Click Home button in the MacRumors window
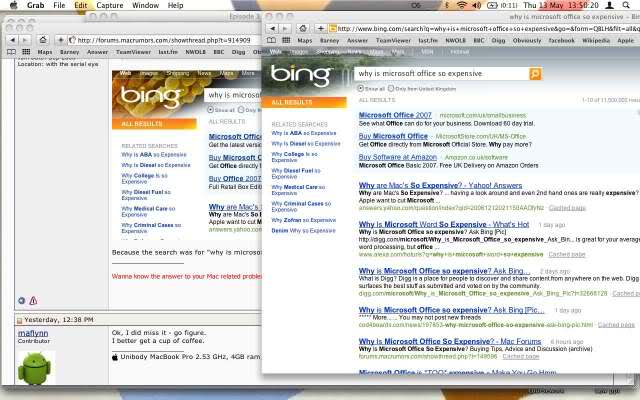 [x=43, y=40]
